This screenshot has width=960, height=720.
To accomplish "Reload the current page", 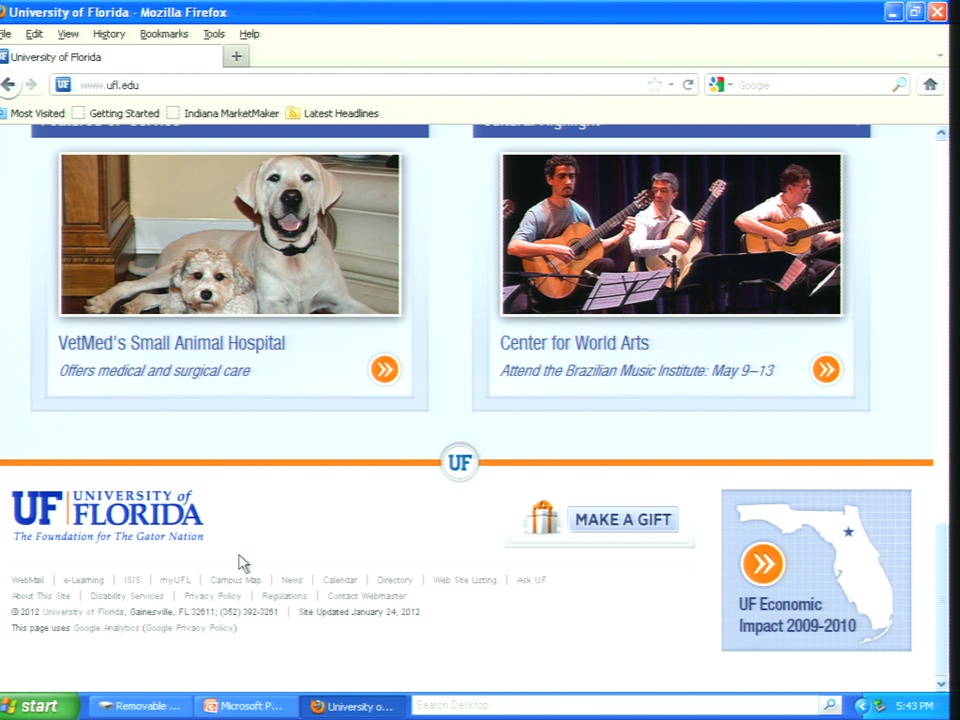I will (688, 84).
